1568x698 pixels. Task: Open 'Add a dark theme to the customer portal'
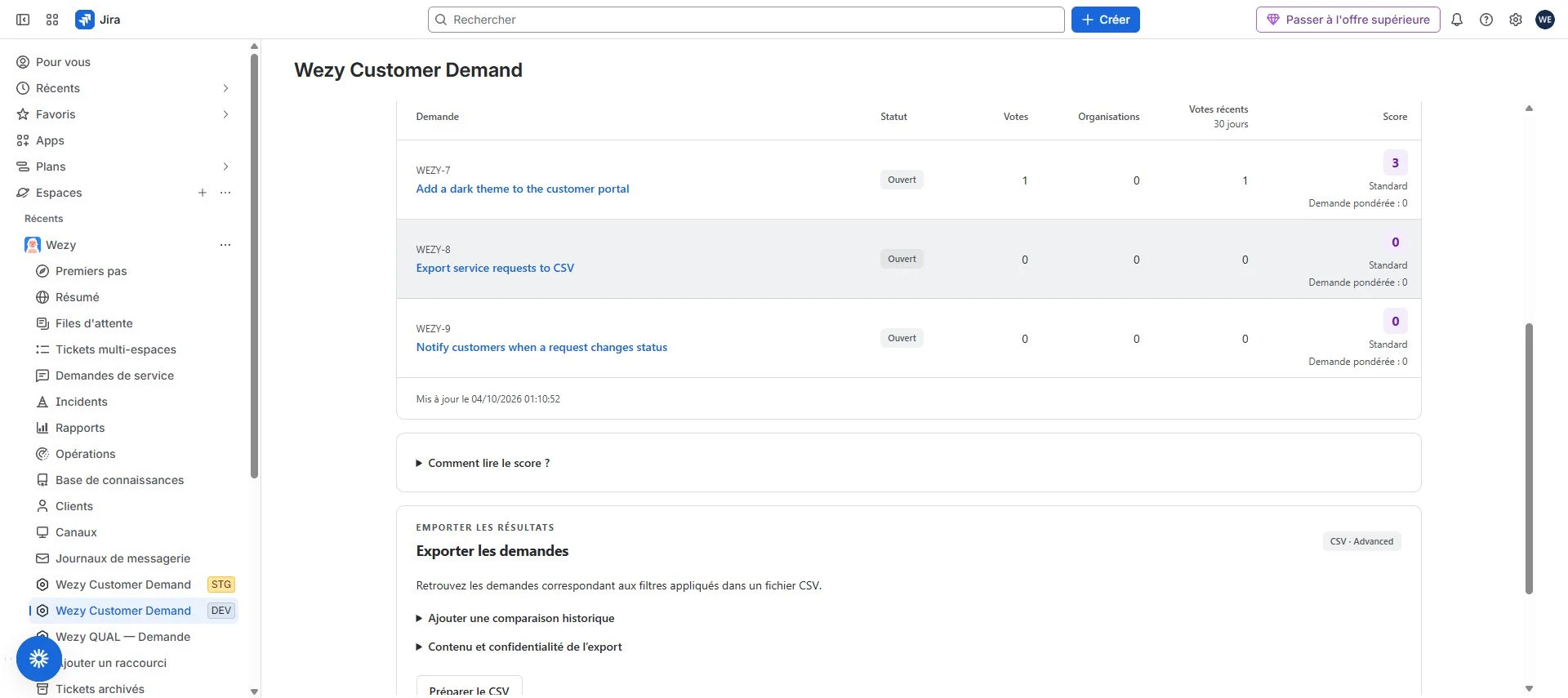(523, 189)
